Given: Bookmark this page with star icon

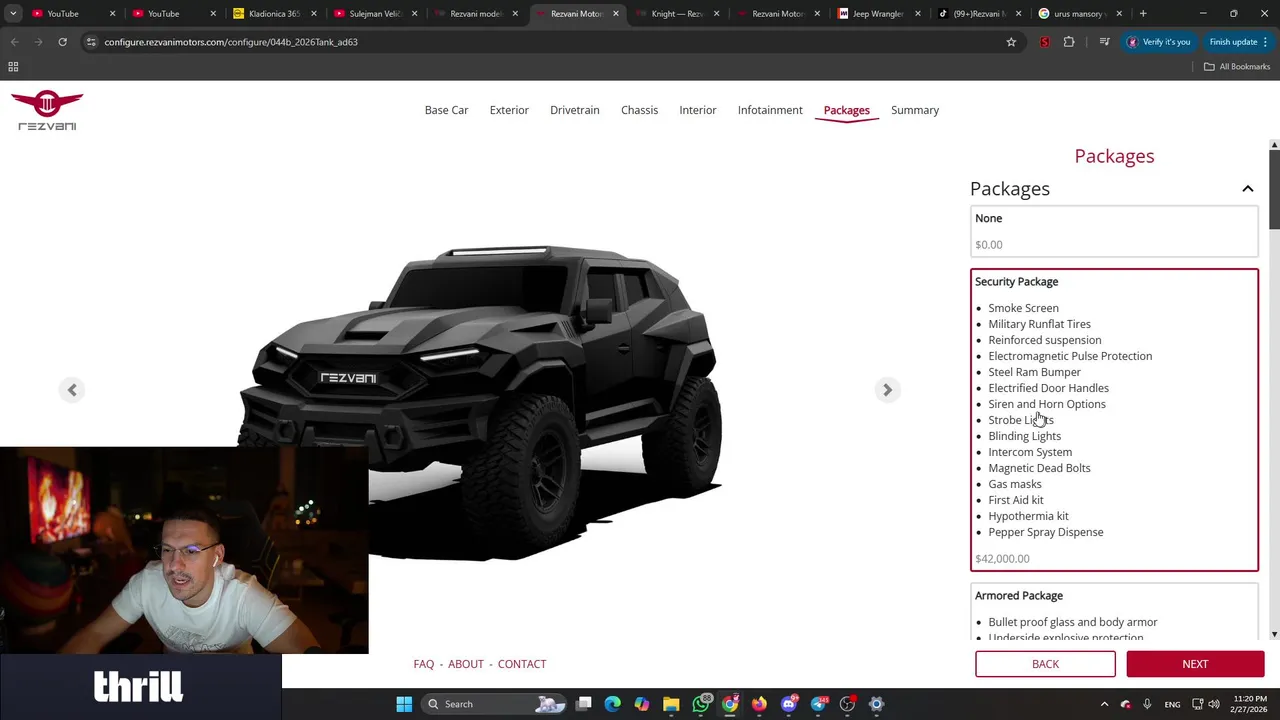Looking at the screenshot, I should [1011, 42].
